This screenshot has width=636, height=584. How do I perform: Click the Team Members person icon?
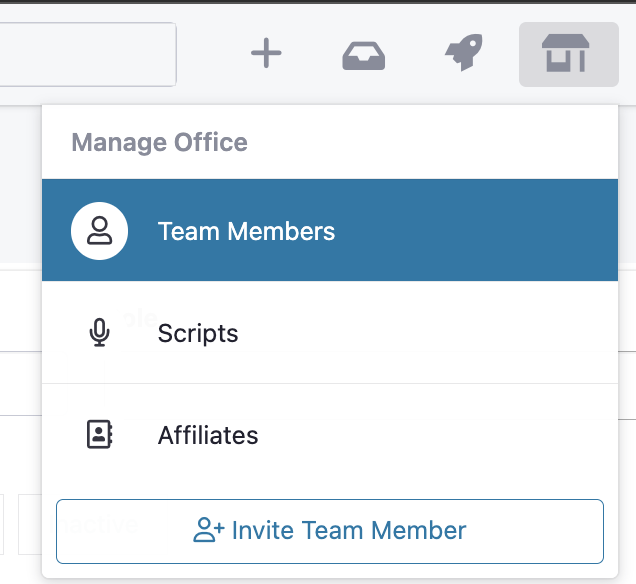coord(99,230)
